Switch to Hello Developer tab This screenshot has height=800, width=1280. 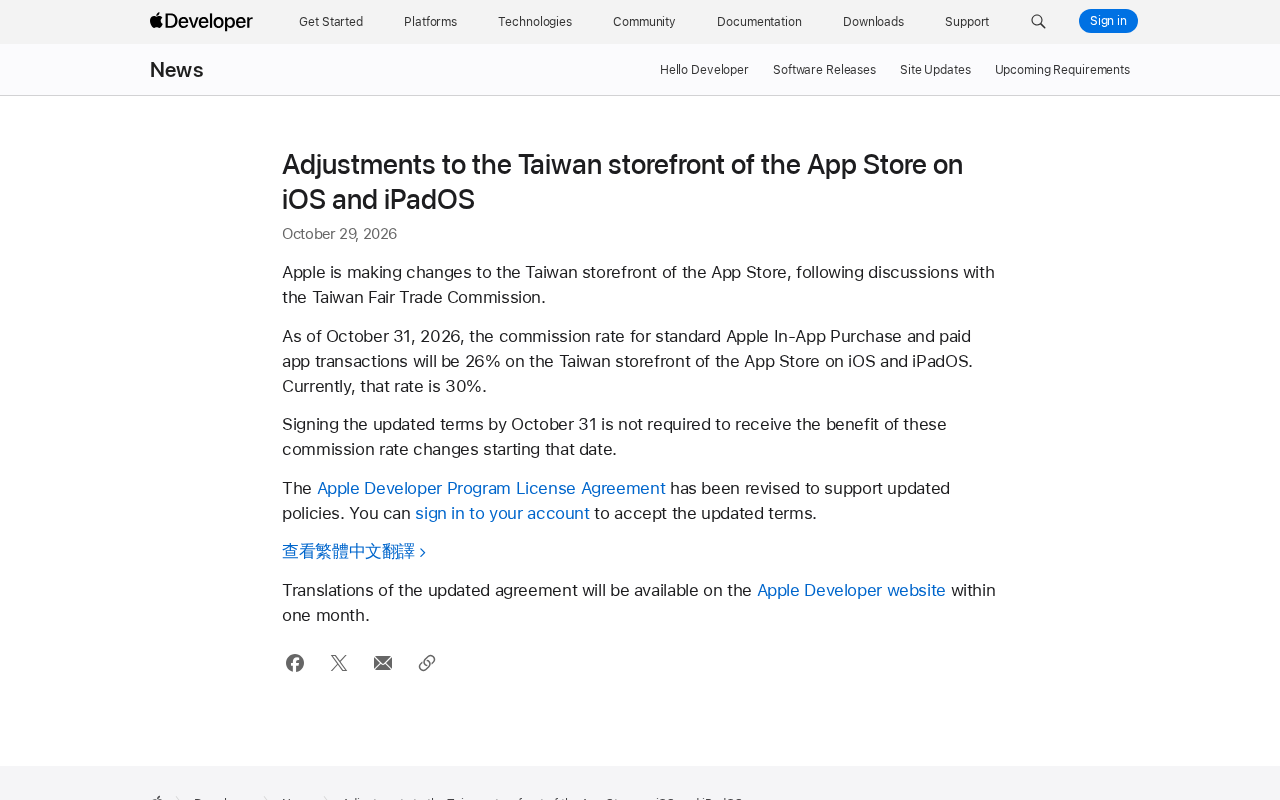[704, 70]
